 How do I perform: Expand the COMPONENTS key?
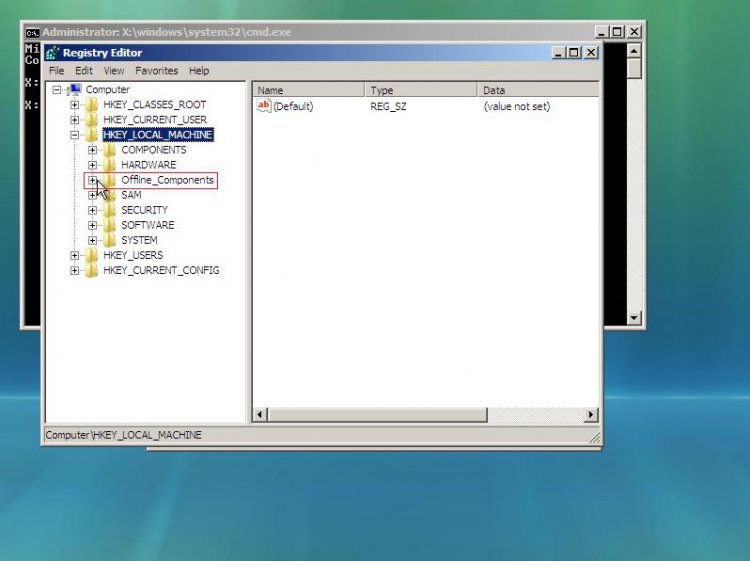(92, 150)
